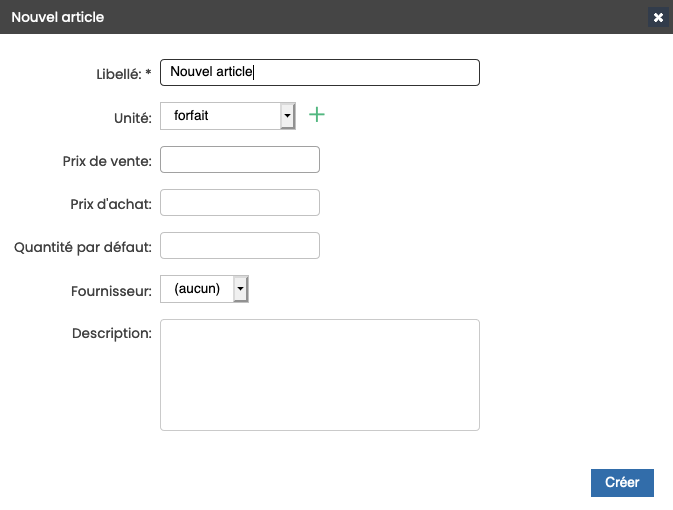673x510 pixels.
Task: Click the Prix de vente label
Action: tap(107, 161)
